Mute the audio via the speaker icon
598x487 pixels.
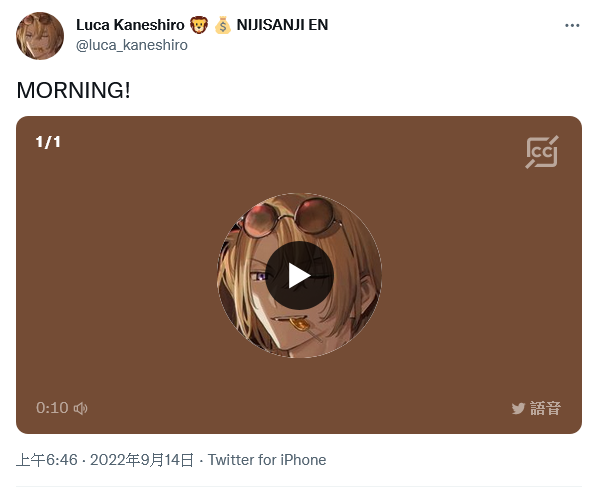coord(80,408)
